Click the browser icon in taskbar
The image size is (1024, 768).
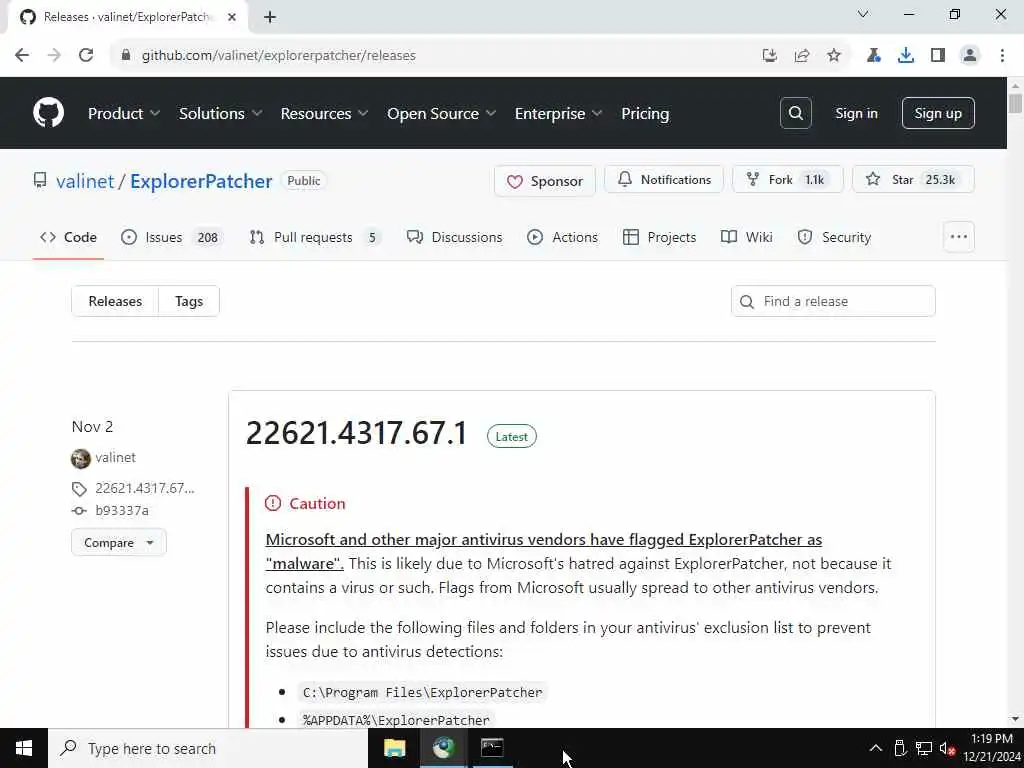[x=443, y=748]
